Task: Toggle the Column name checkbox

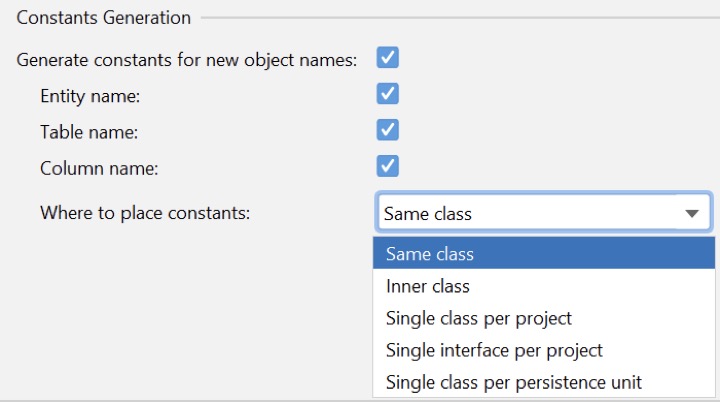Action: [x=388, y=166]
